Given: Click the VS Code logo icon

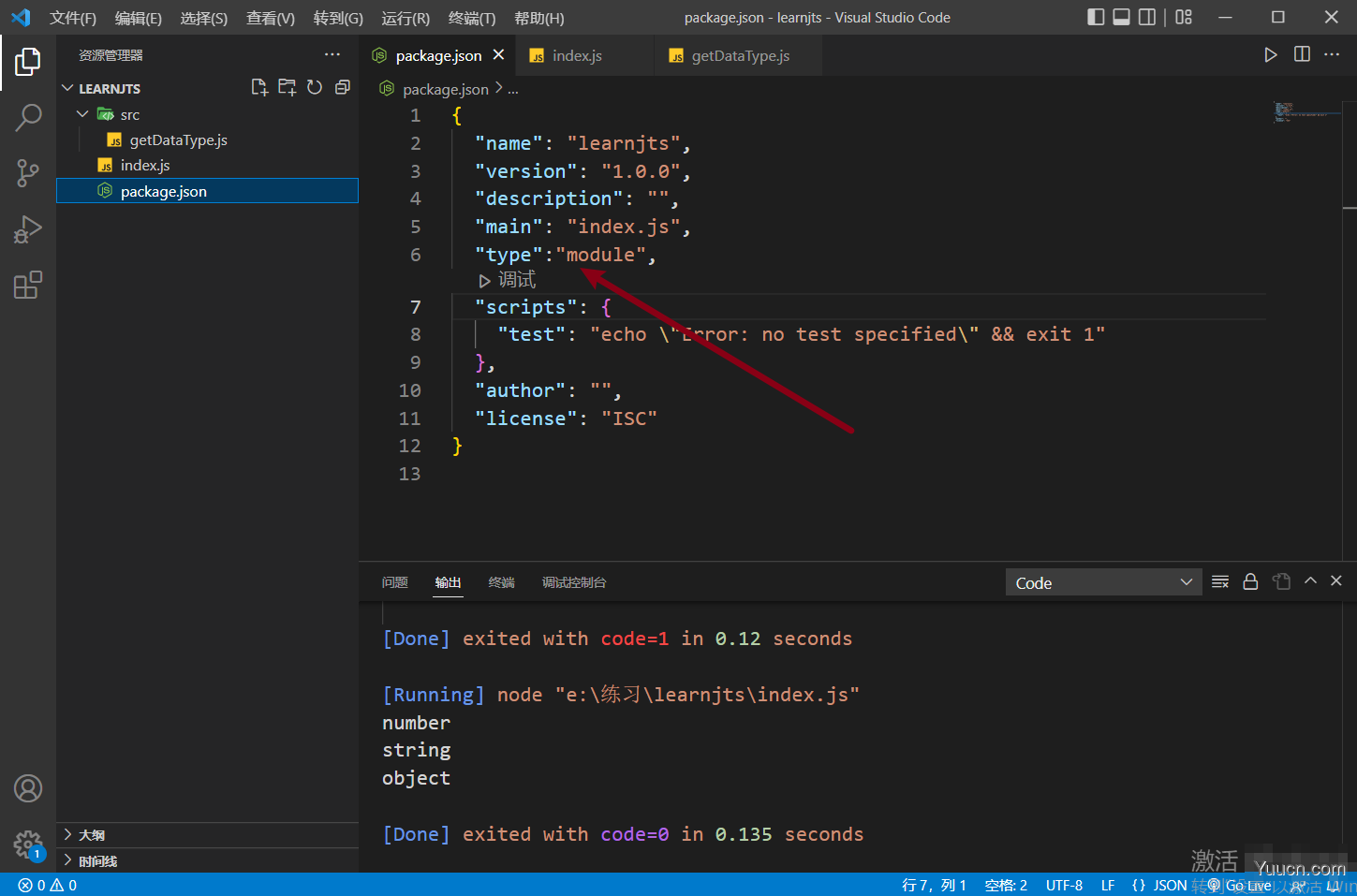Looking at the screenshot, I should (x=21, y=18).
